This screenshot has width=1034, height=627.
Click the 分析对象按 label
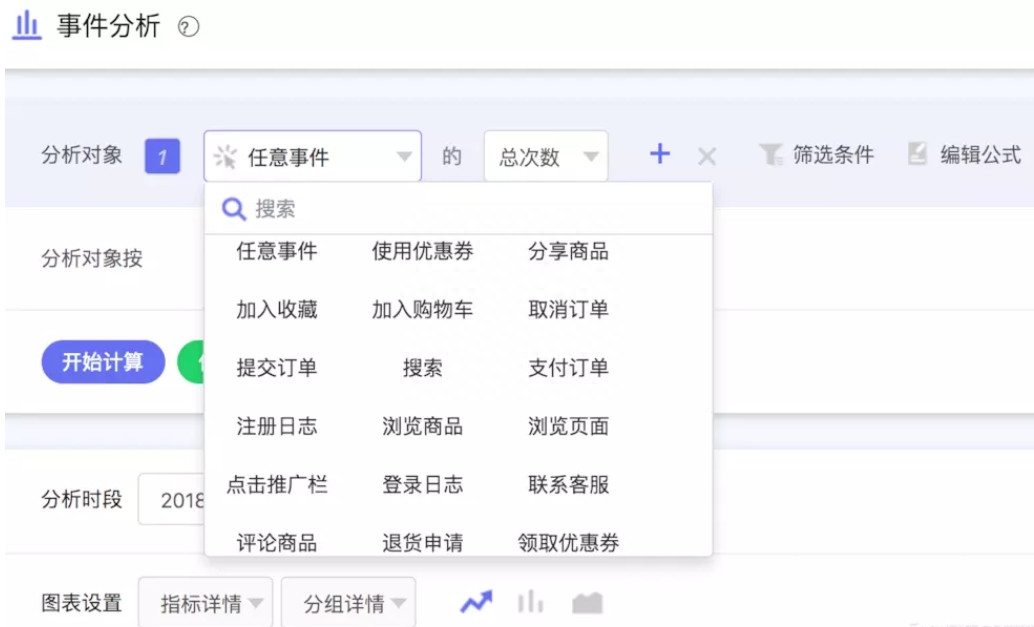92,258
